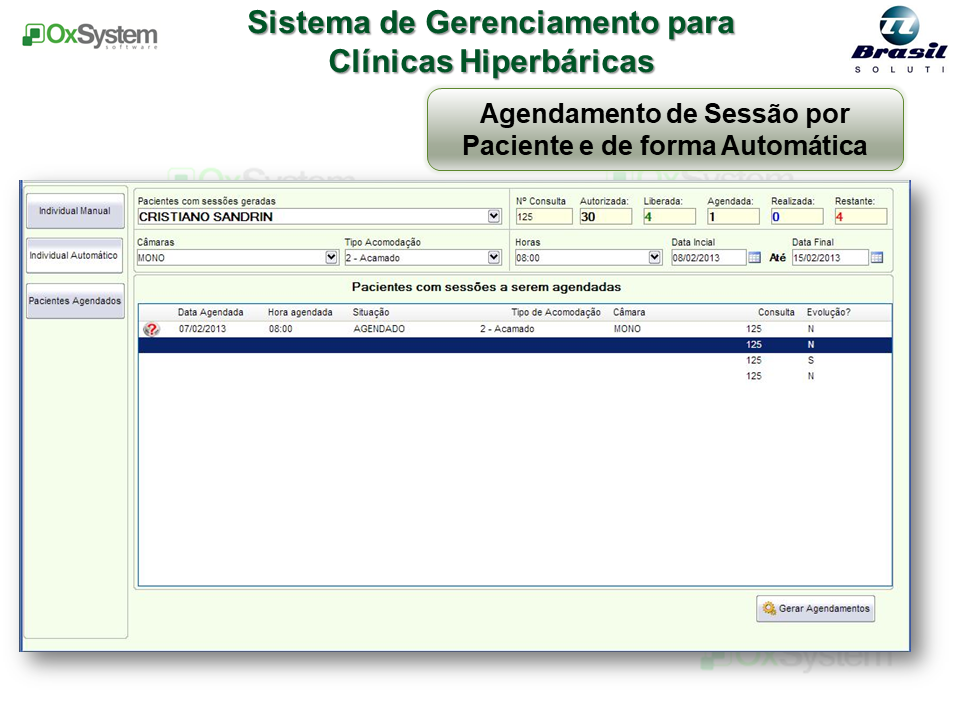Select the Individual Automático sidebar option
Viewport: 960px width, 720px height.
[x=73, y=256]
